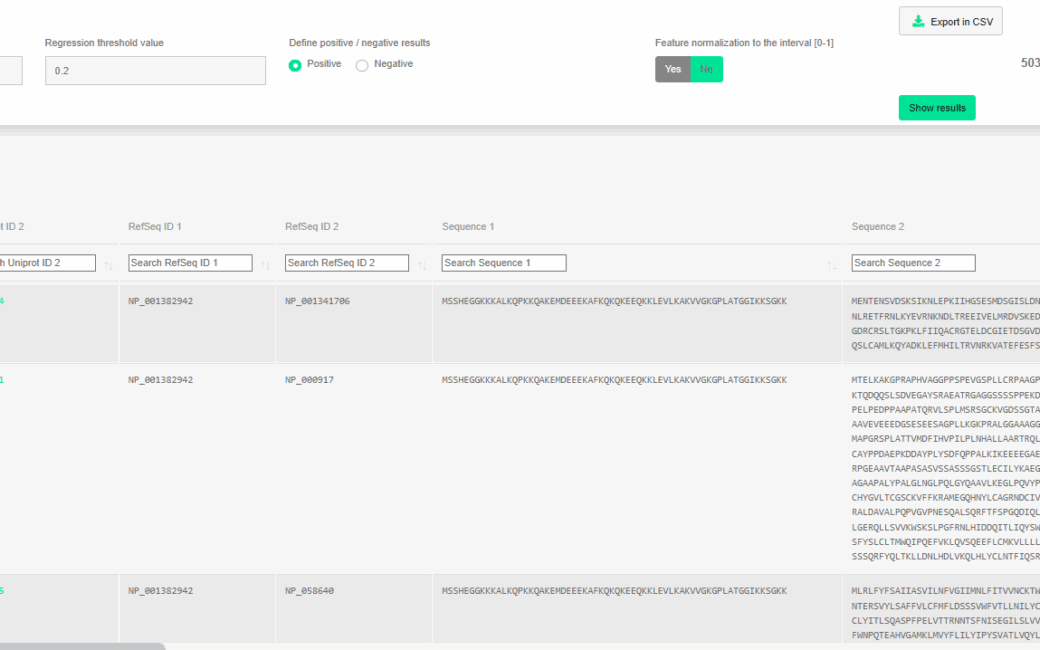1040x650 pixels.
Task: Click the Search RefSeq ID 2 box
Action: click(347, 263)
